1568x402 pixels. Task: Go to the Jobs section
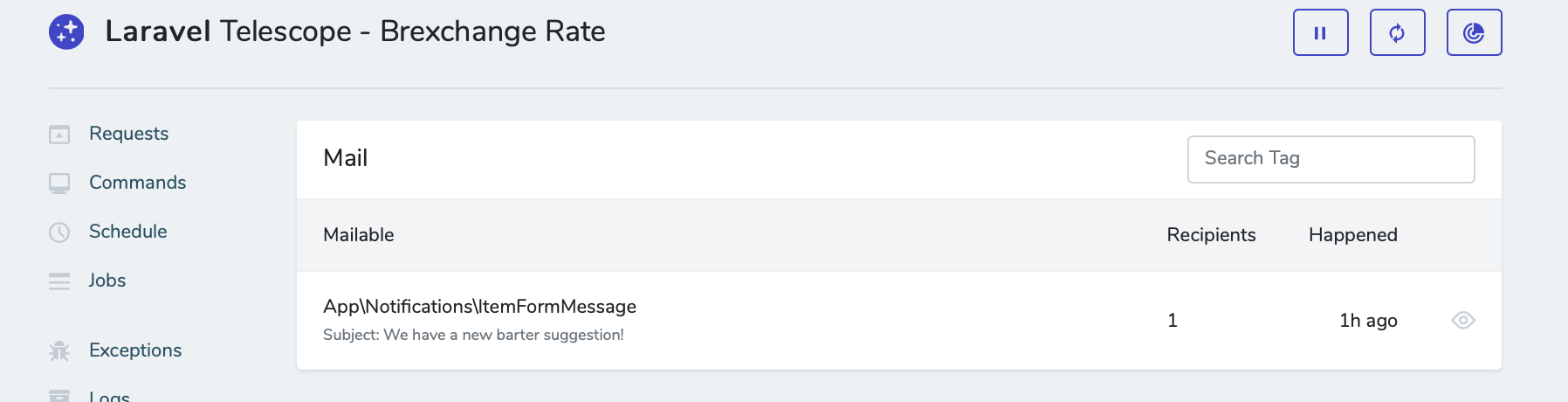[107, 281]
